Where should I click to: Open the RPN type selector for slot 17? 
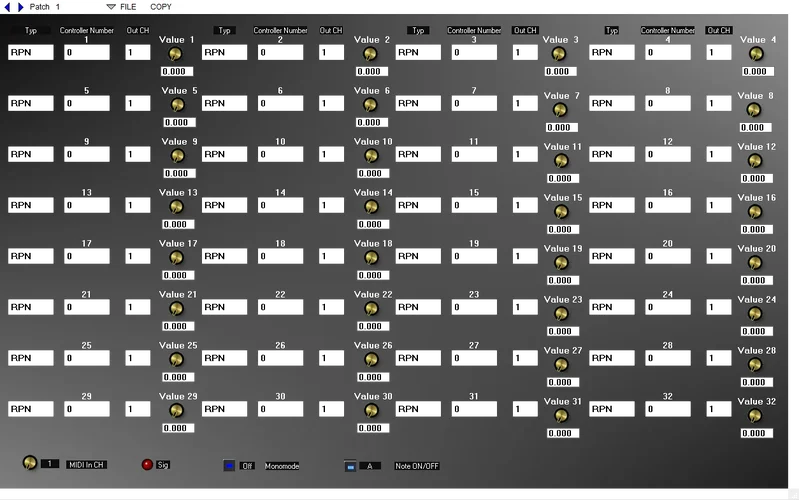click(x=31, y=256)
